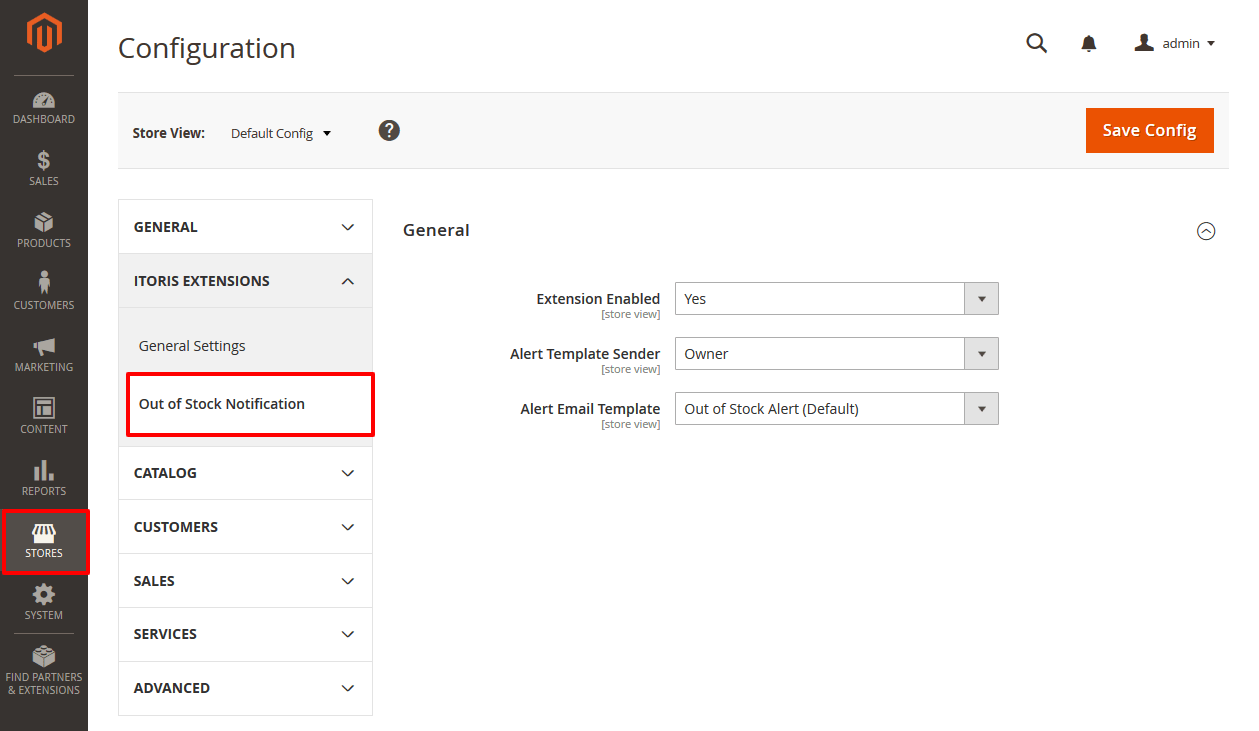Open the Store View dropdown
Viewport: 1259px width, 731px height.
pos(281,132)
